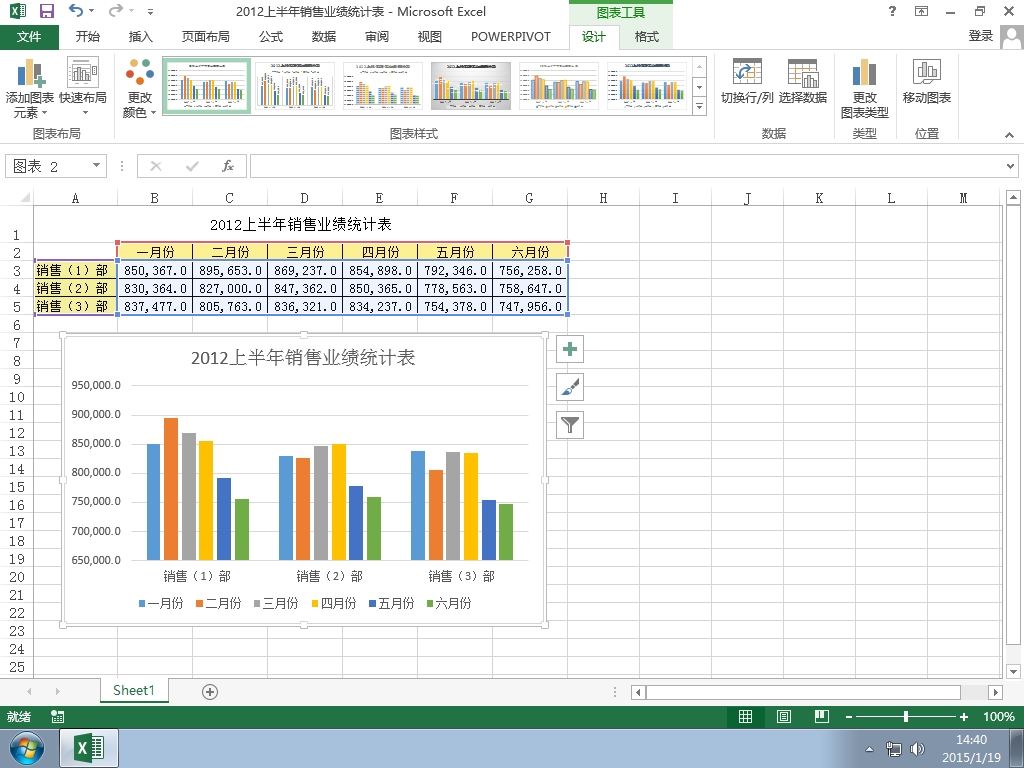
Task: Open Quick Layout (快速布局)
Action: (x=83, y=88)
